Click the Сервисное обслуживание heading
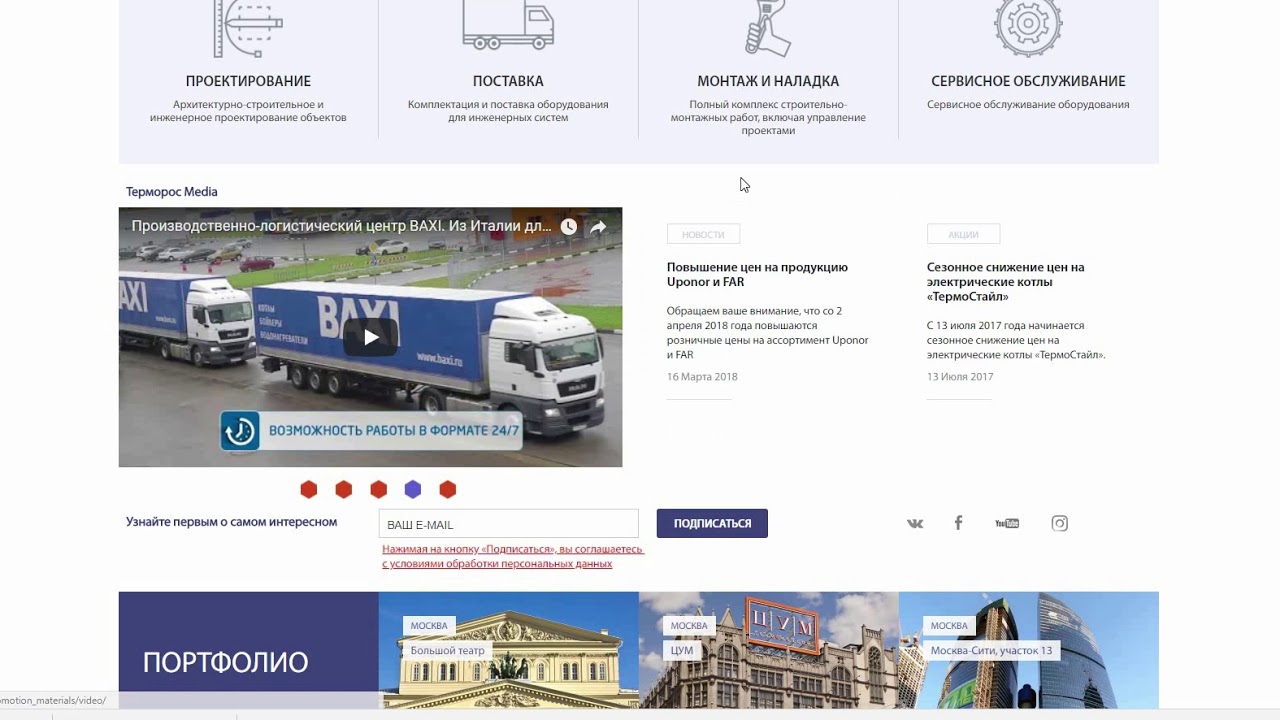Viewport: 1280px width, 720px height. pyautogui.click(x=1028, y=81)
